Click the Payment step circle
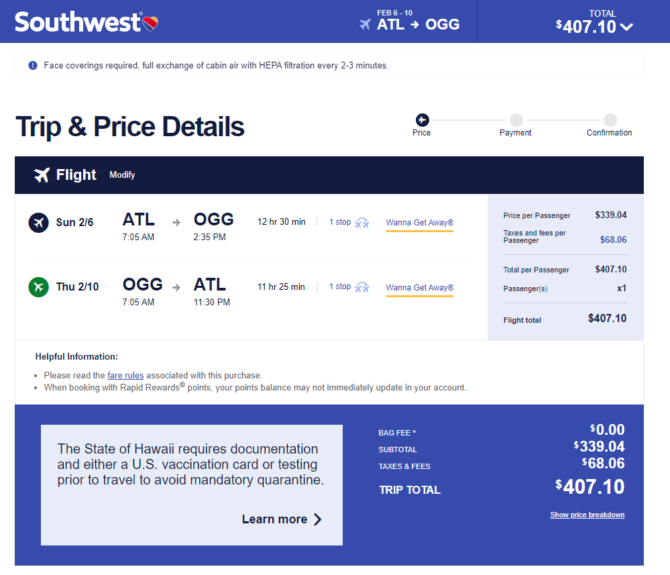The height and width of the screenshot is (575, 670). 516,120
